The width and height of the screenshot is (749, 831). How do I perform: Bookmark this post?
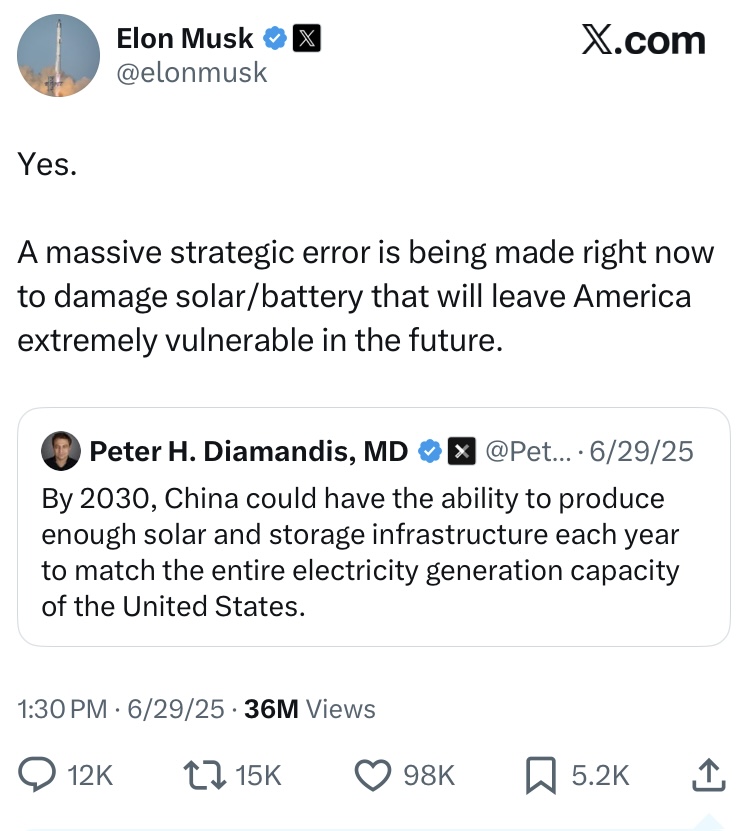[542, 774]
